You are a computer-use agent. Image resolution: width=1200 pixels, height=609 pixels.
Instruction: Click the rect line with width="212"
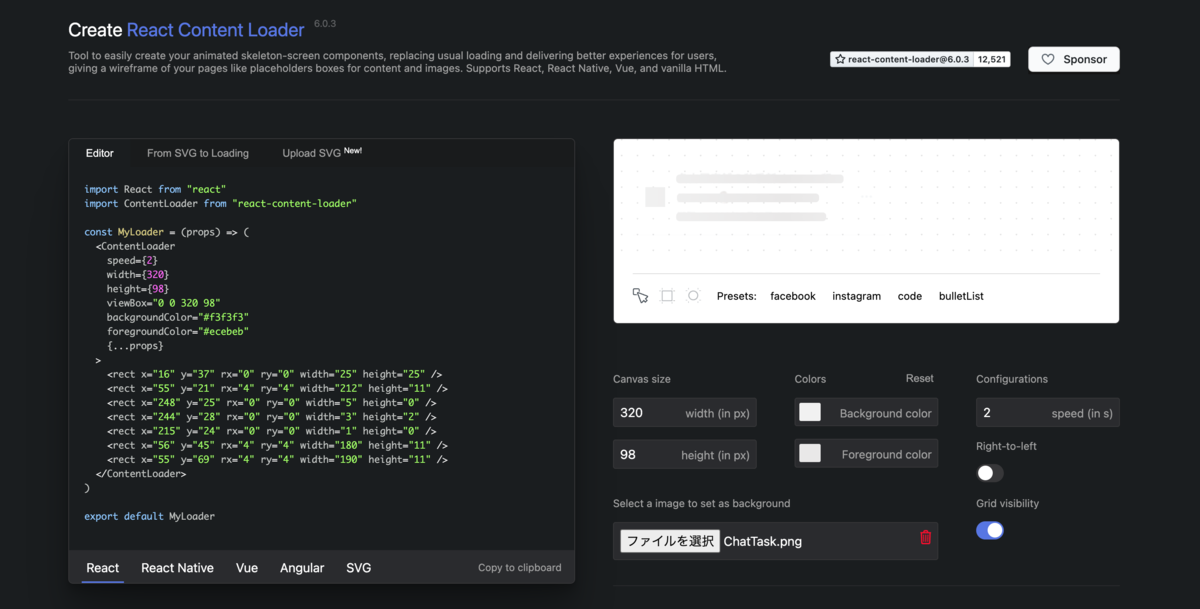[277, 388]
